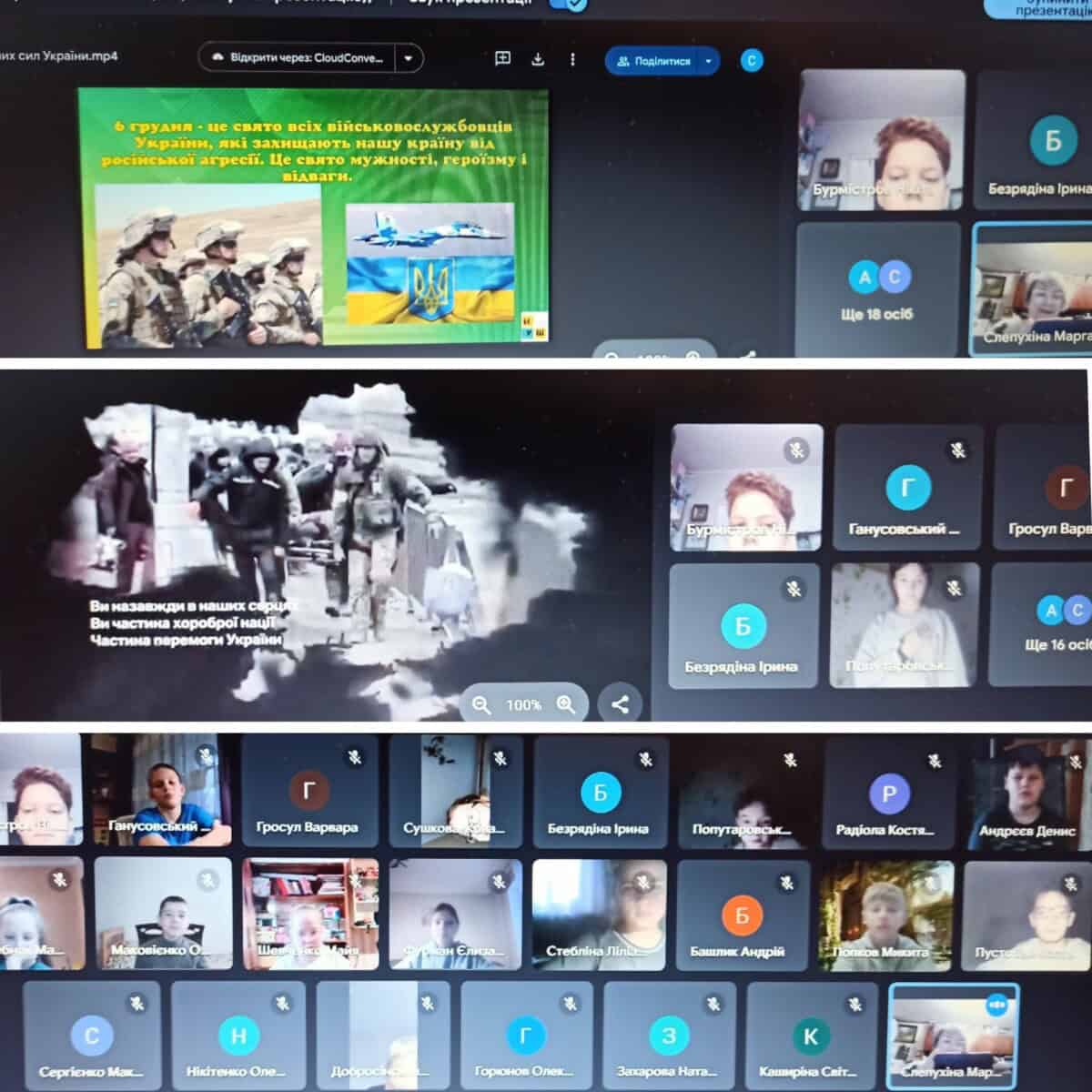
Task: Select the Стебліна Лілія video tile
Action: click(x=600, y=914)
